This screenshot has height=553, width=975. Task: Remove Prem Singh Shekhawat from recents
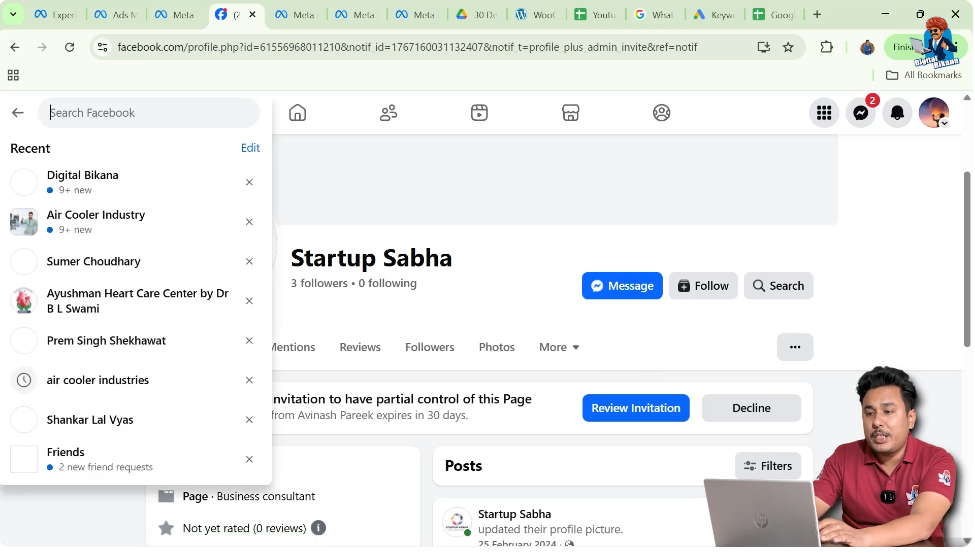(x=249, y=341)
